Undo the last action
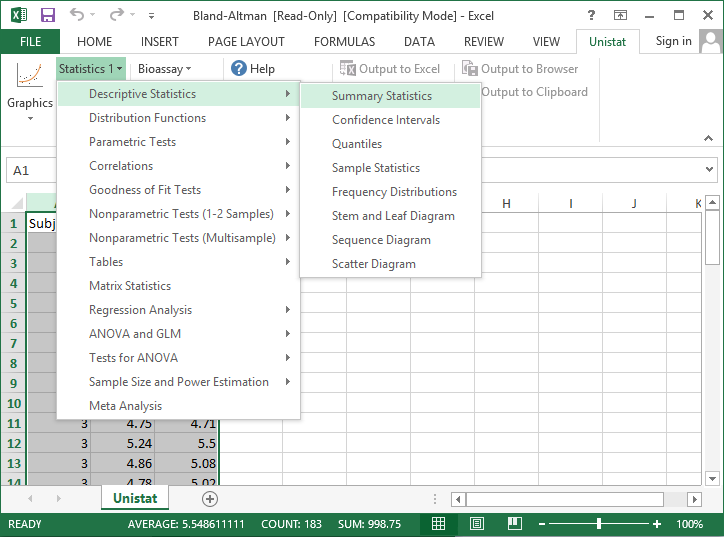The image size is (724, 537). (x=77, y=15)
